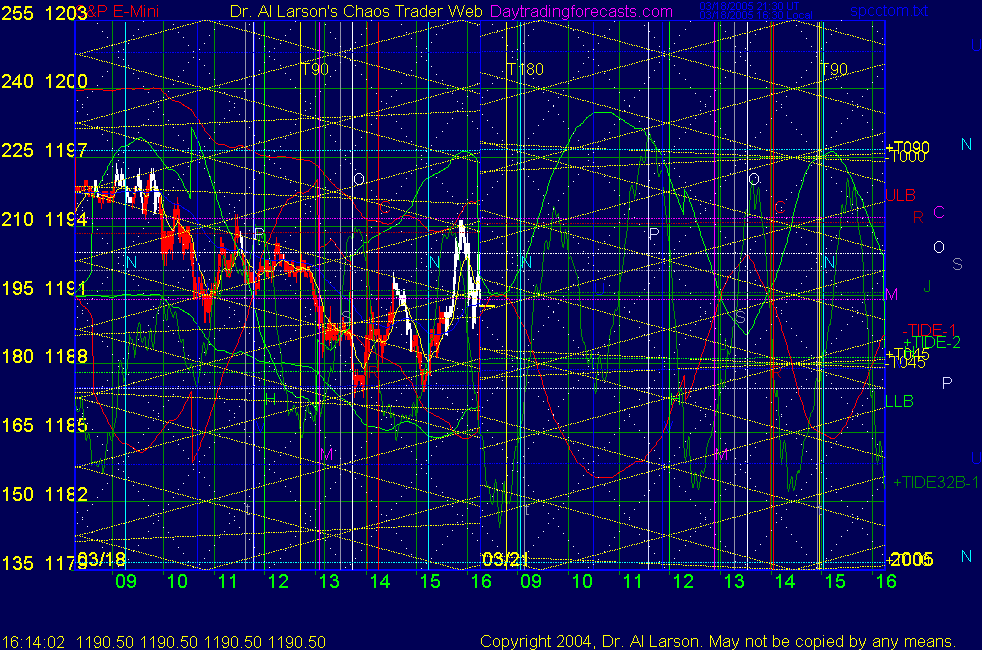Image resolution: width=982 pixels, height=650 pixels.
Task: Click the 16:14:02 time in the status line
Action: coord(33,642)
